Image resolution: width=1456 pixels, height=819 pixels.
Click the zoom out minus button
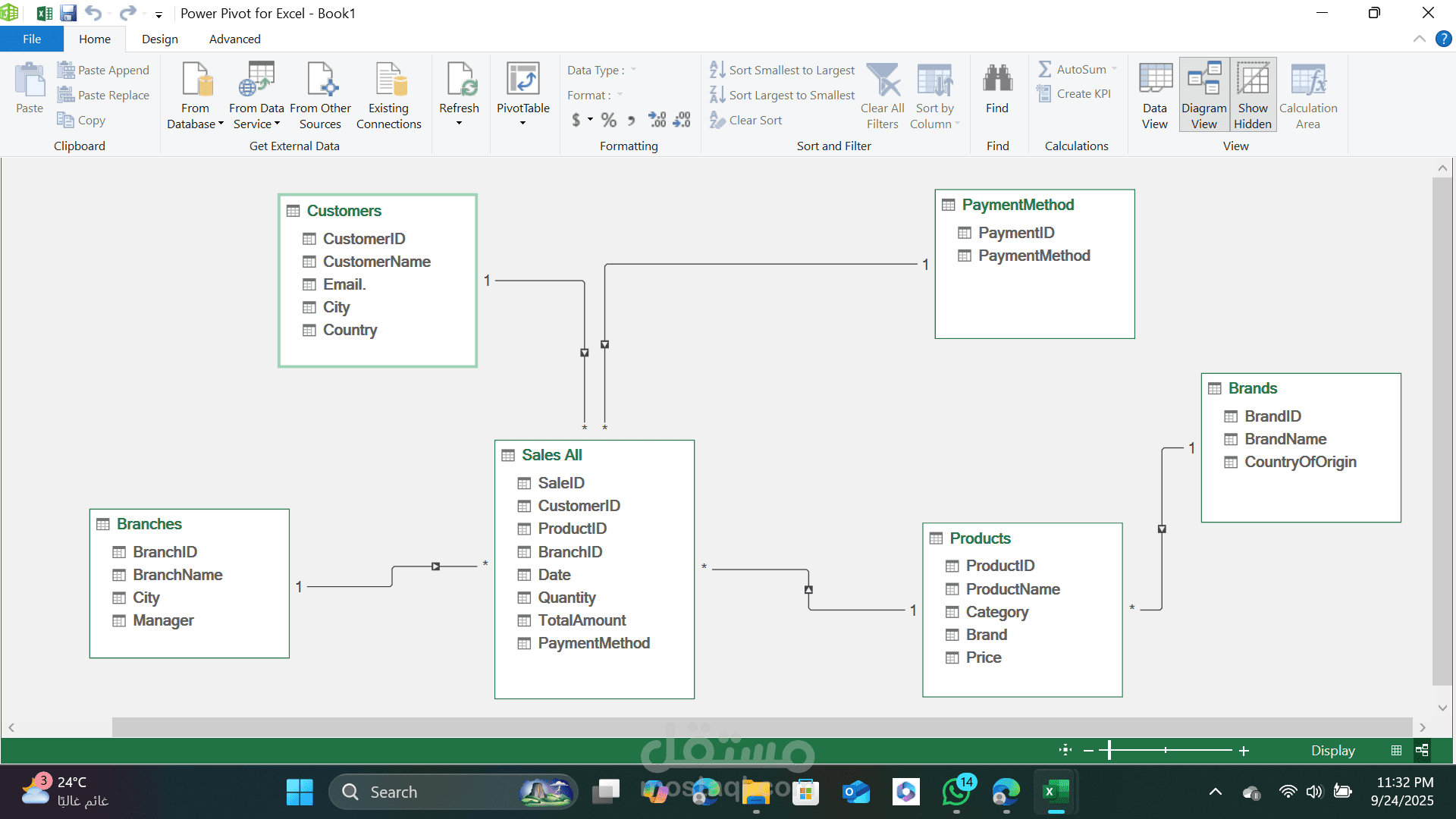click(1088, 751)
